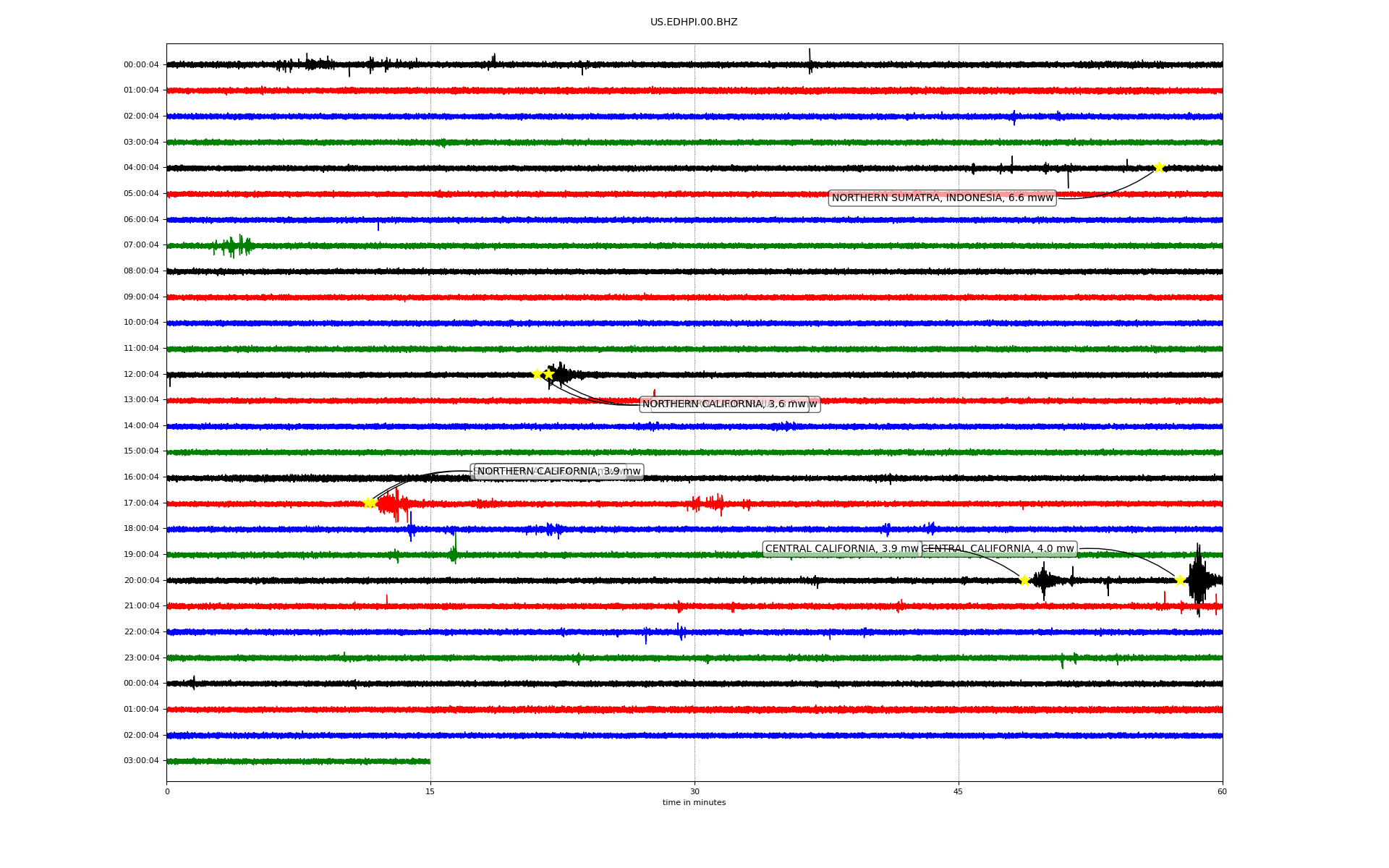Click the US.EDHPI.00.BHZ plot title

tap(694, 22)
